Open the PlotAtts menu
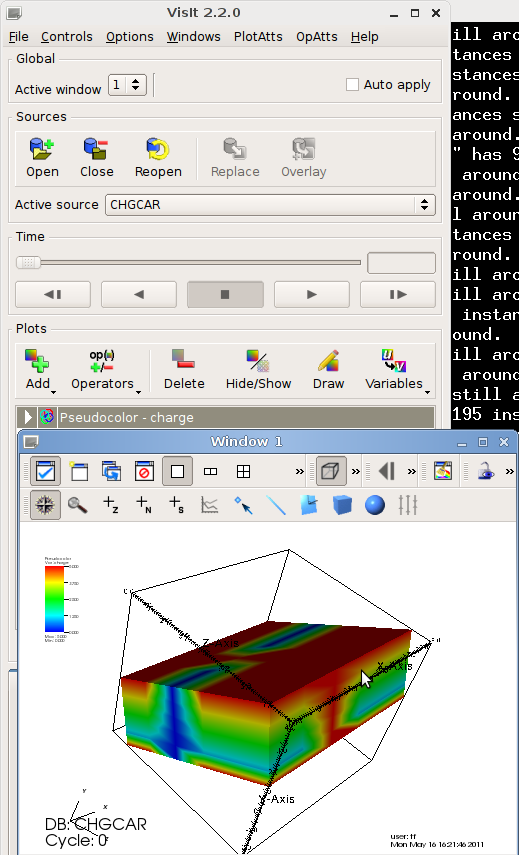 pos(258,37)
